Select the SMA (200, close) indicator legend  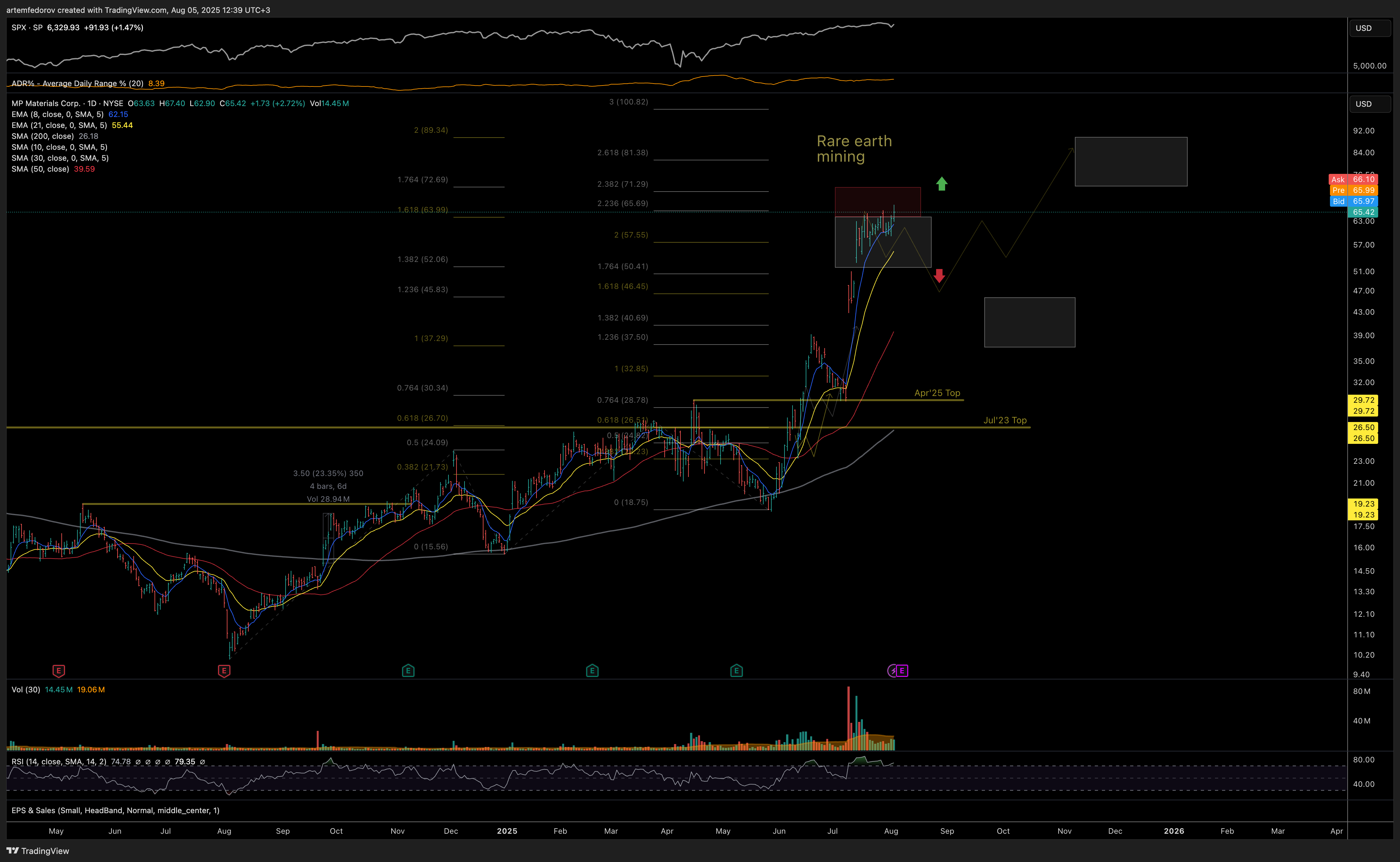point(43,136)
